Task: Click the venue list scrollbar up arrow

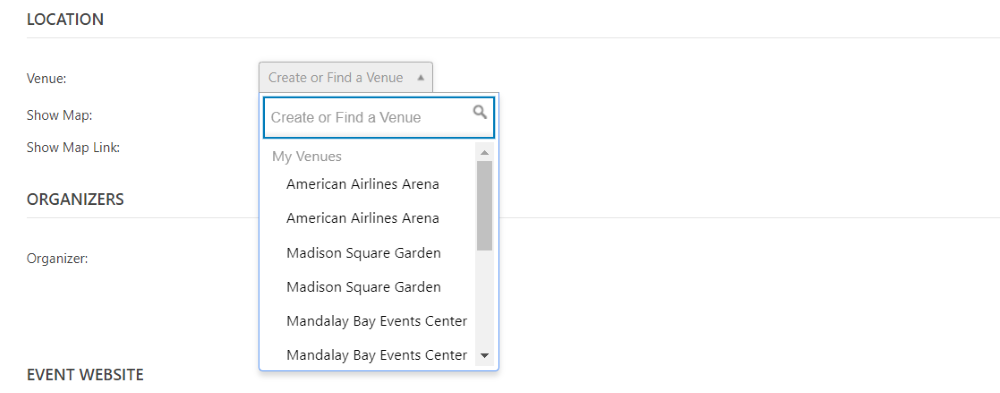Action: click(x=484, y=152)
